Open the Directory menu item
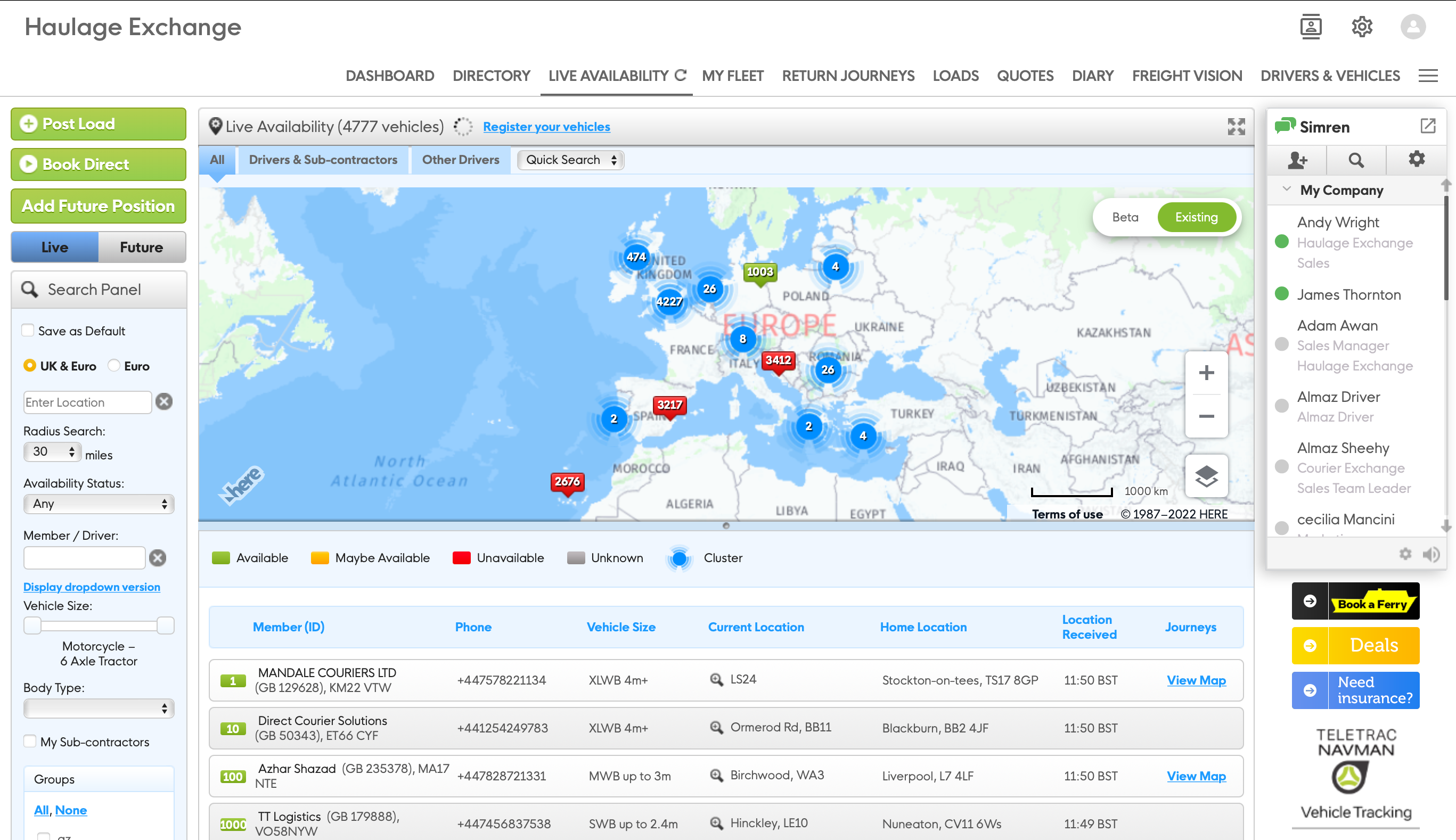Viewport: 1456px width, 840px height. (x=491, y=76)
